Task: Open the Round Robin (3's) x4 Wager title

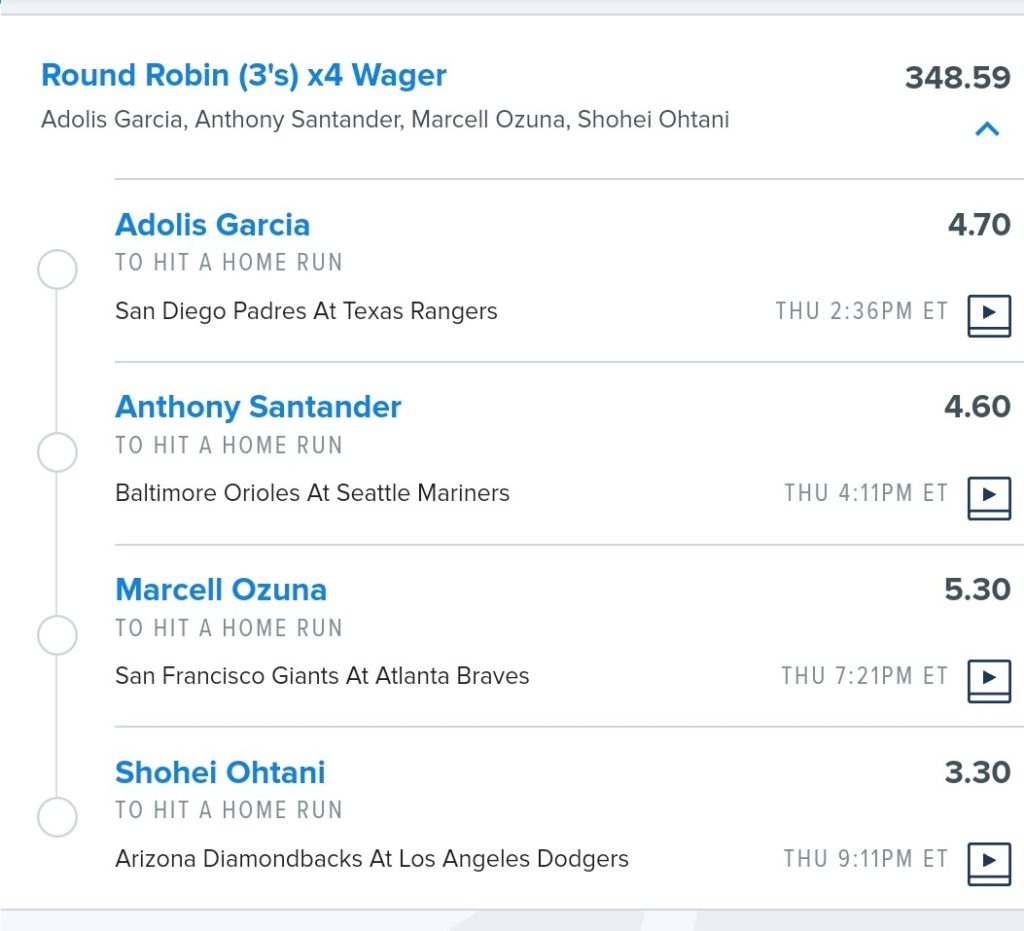Action: coord(244,75)
